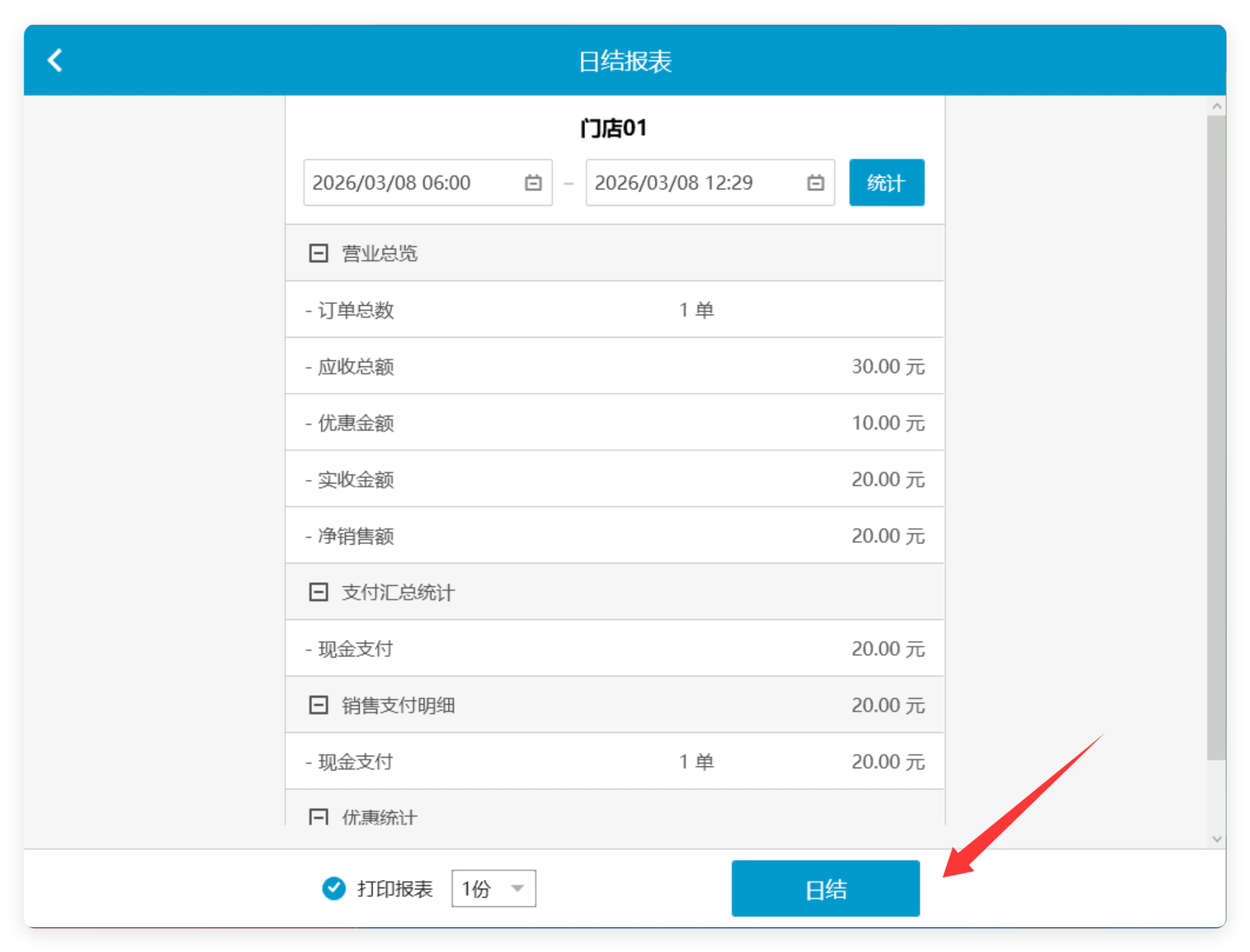This screenshot has height=952, width=1250.
Task: Uncheck the 打印报表 checkbox
Action: [334, 888]
